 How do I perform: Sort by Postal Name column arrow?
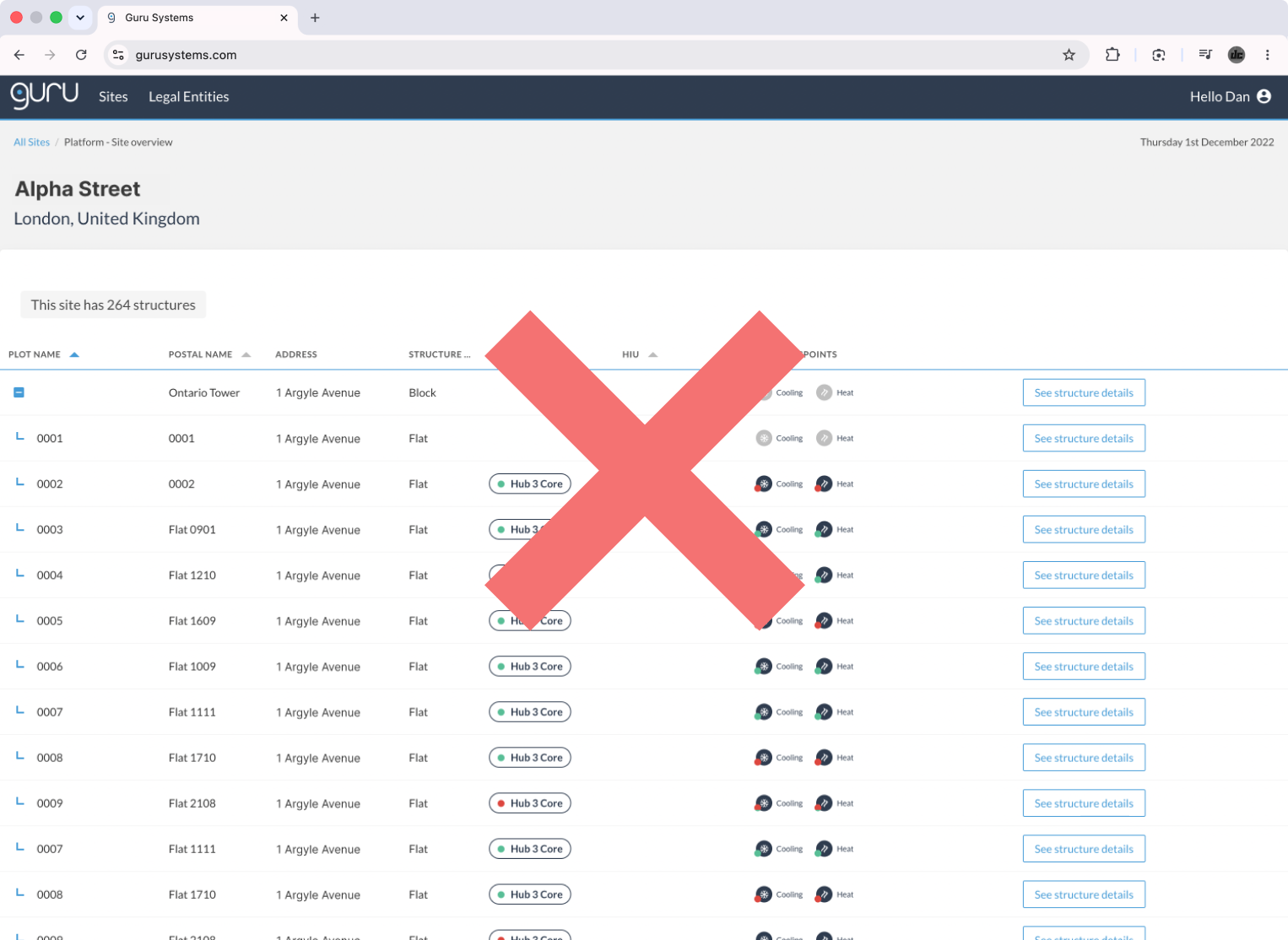246,354
